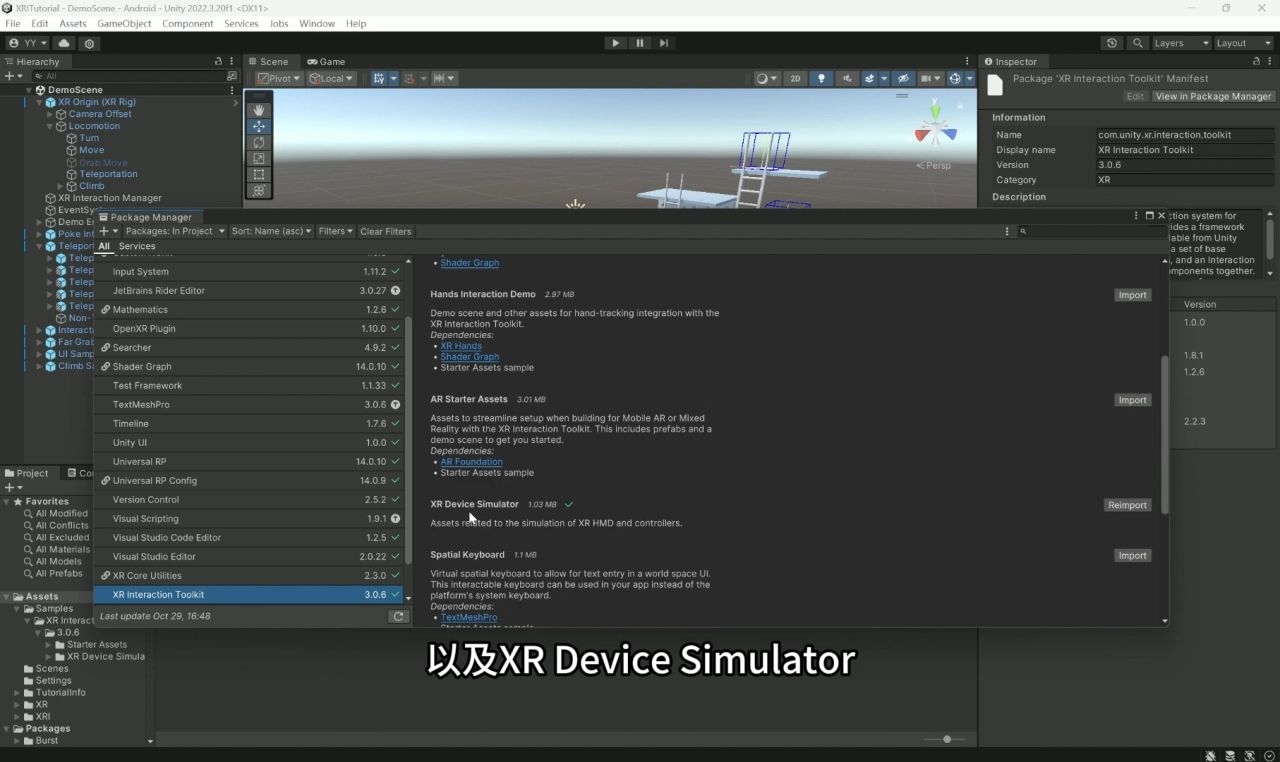Select XR Core Utilities package row
This screenshot has width=1280, height=762.
[249, 576]
